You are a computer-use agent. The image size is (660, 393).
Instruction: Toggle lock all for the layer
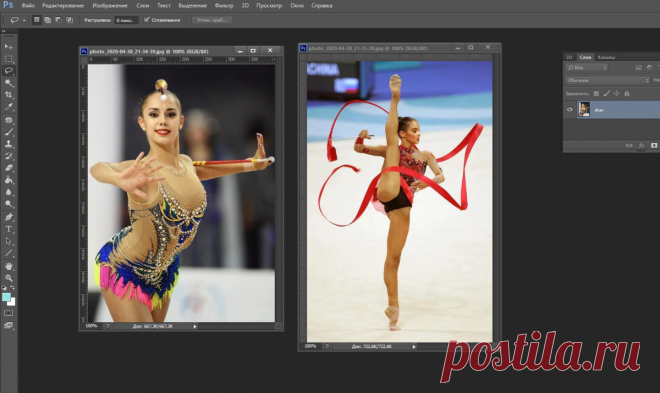(627, 93)
